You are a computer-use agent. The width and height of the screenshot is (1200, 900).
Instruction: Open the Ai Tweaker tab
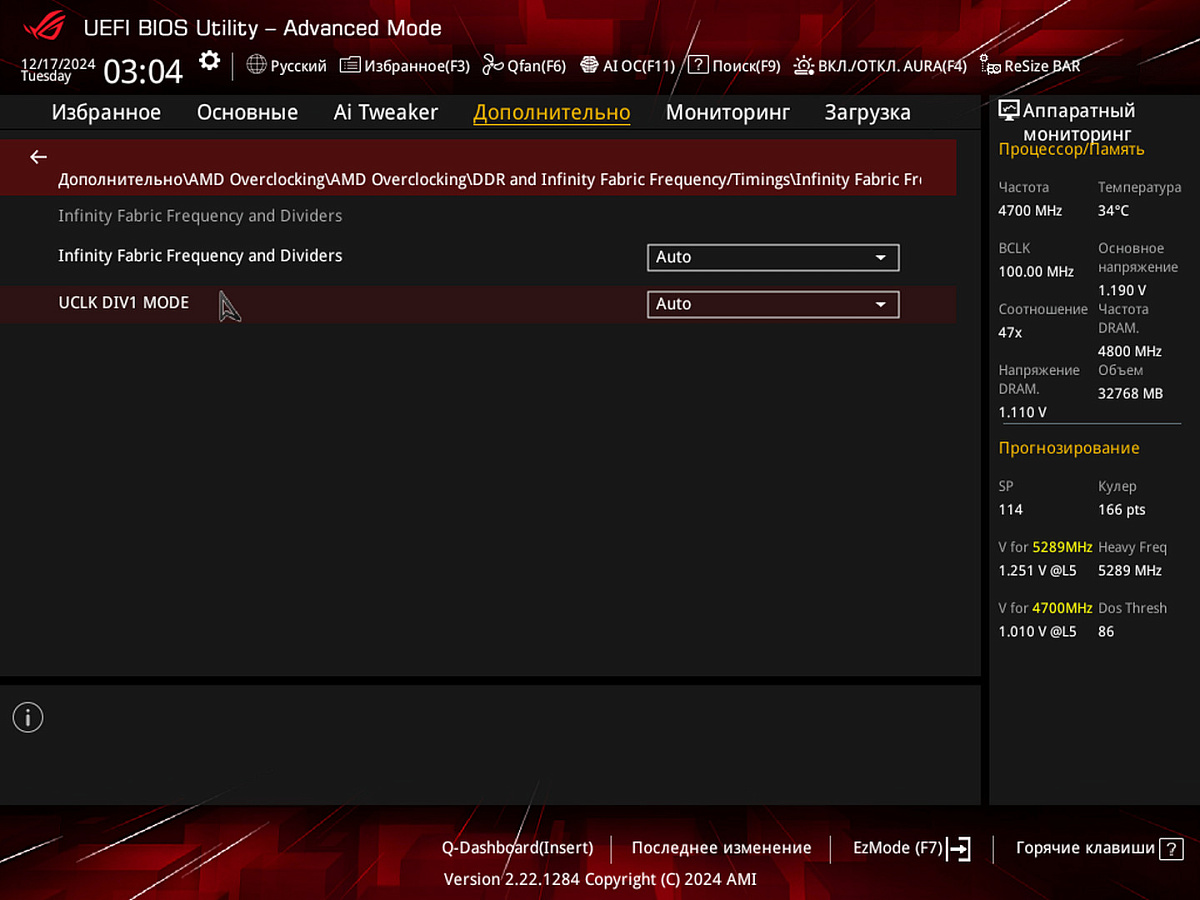(x=386, y=112)
